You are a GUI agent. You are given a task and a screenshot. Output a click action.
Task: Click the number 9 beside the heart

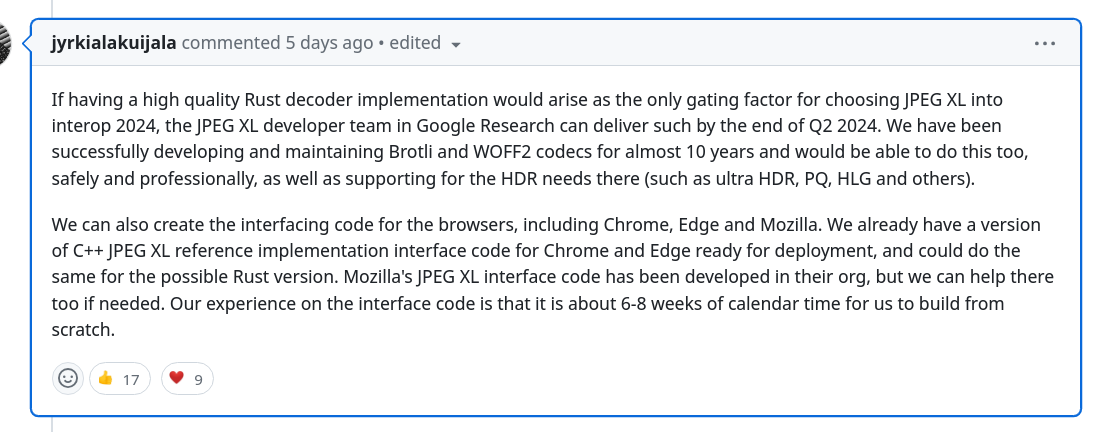[198, 380]
